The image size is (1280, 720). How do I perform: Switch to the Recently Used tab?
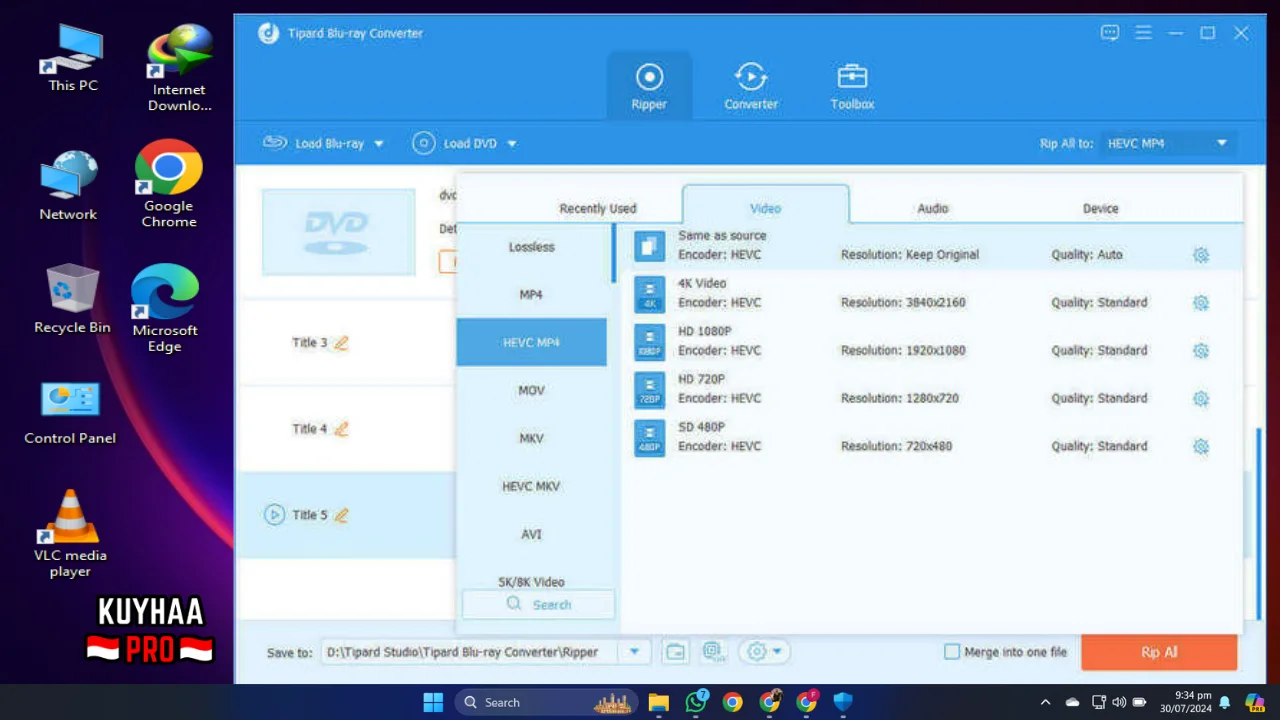tap(598, 208)
